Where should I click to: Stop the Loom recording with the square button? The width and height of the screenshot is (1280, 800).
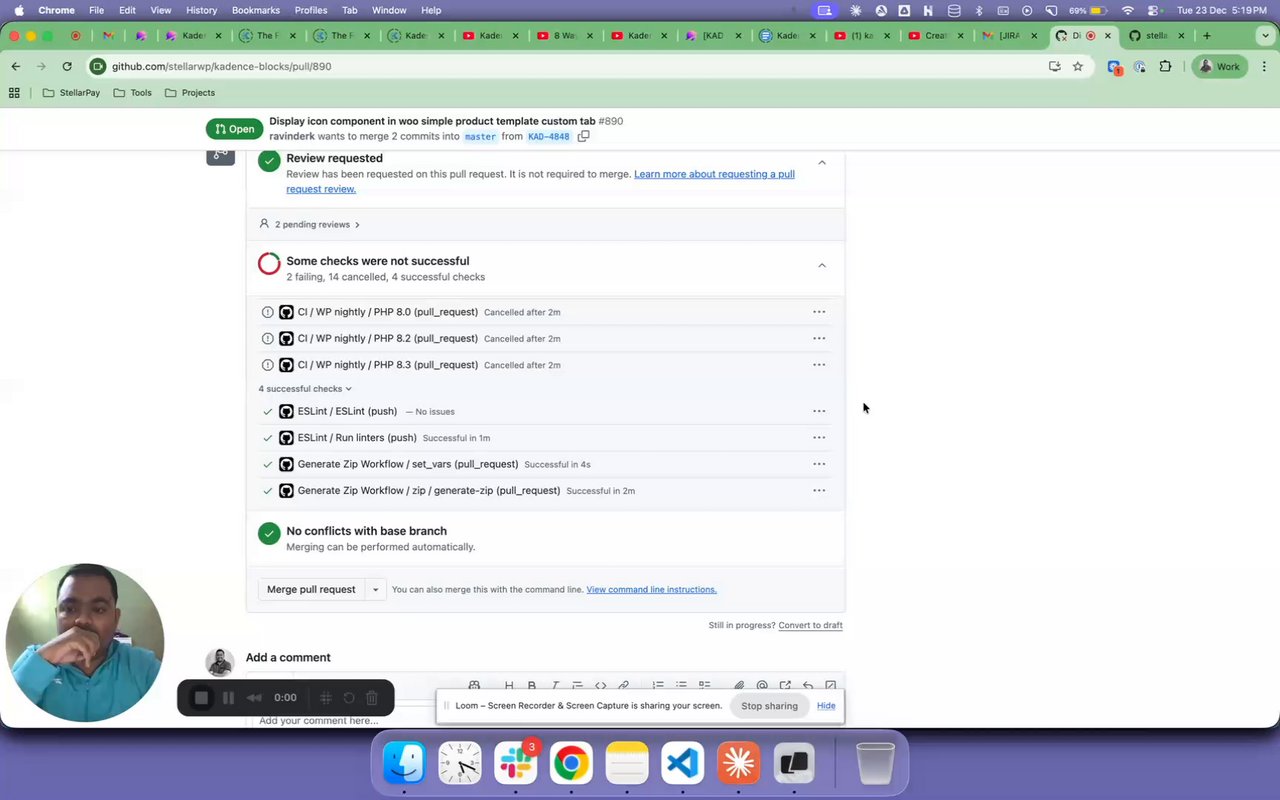201,698
